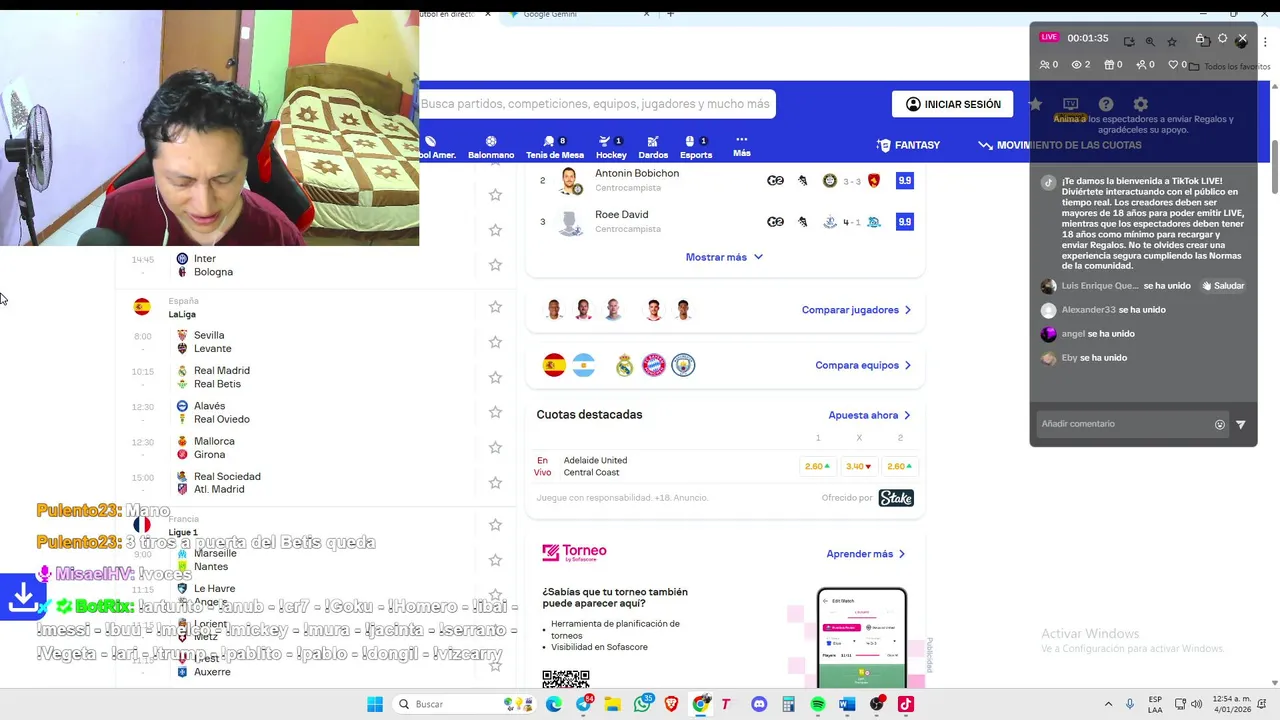Open the emoji picker in comment box

click(1220, 424)
